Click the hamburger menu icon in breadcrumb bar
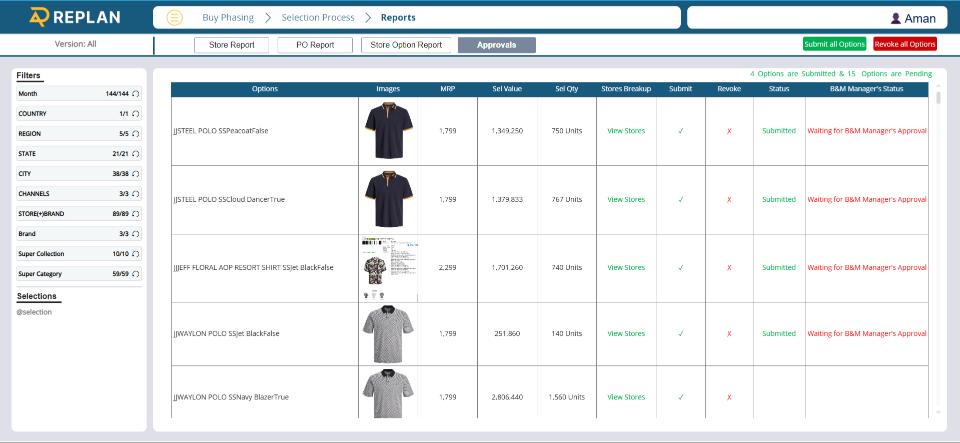The image size is (960, 443). point(175,17)
